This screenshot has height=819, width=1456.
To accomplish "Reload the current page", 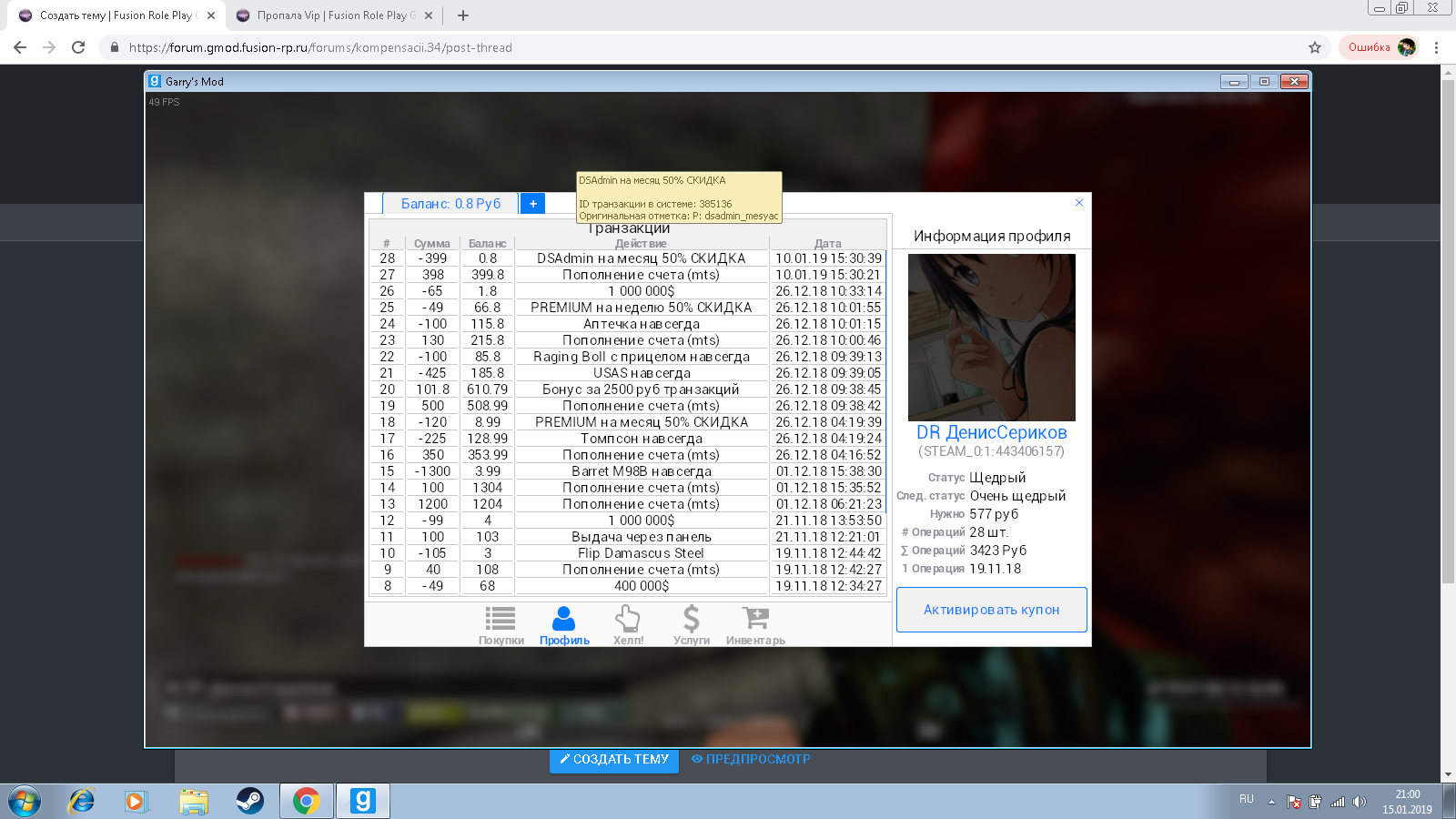I will coord(78,47).
